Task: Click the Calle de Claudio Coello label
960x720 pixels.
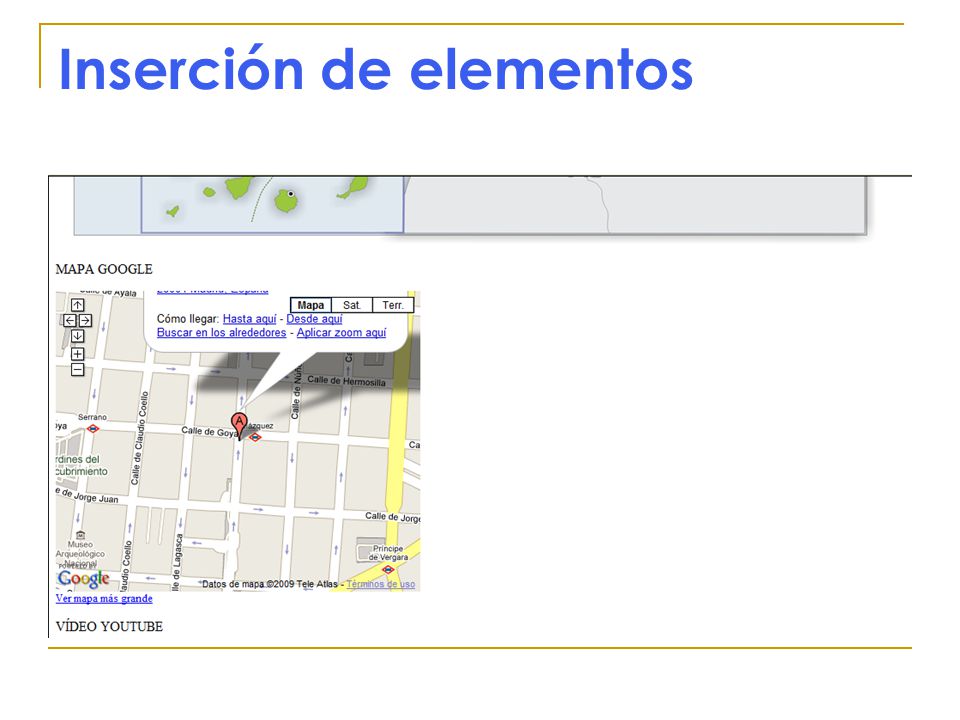Action: [140, 438]
